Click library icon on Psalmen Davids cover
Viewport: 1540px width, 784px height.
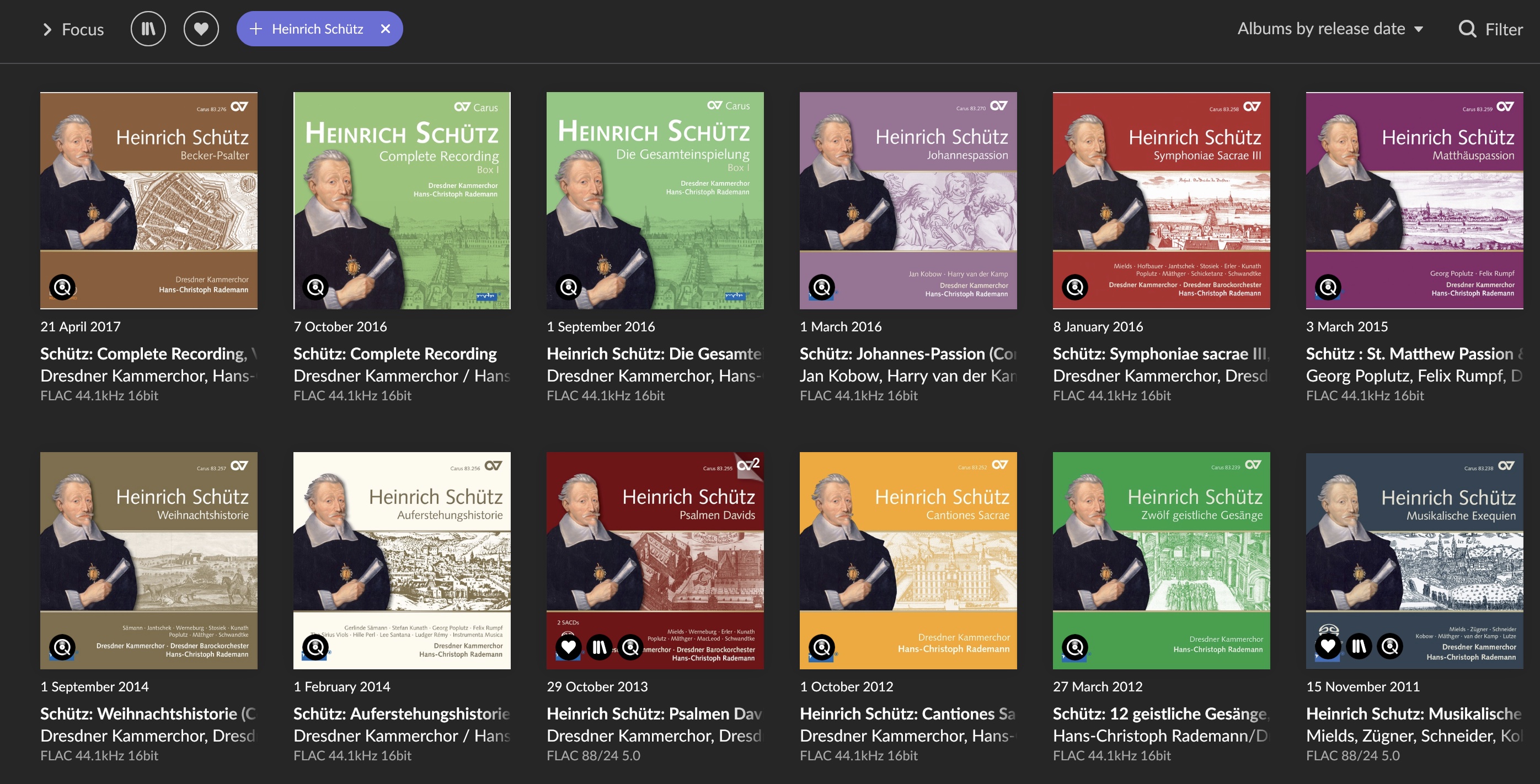pos(599,647)
